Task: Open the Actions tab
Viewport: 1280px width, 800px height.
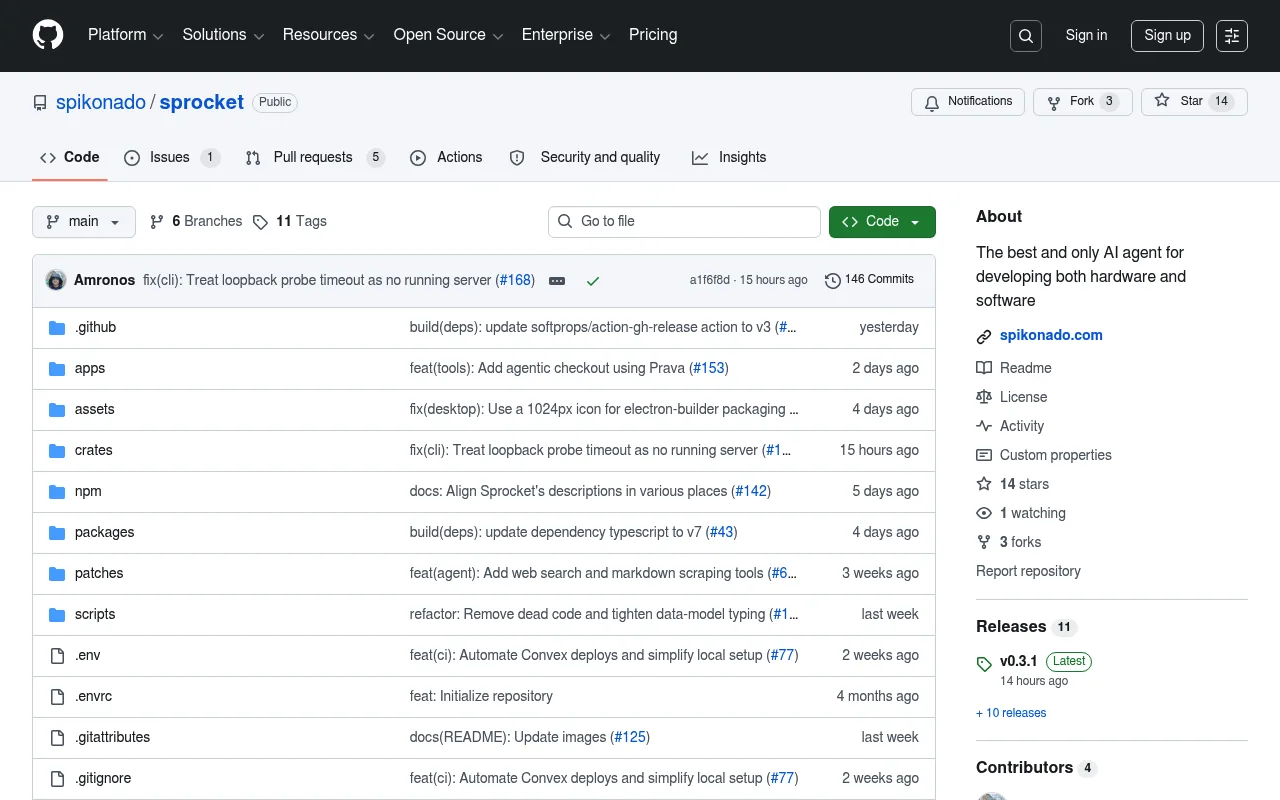Action: tap(446, 158)
